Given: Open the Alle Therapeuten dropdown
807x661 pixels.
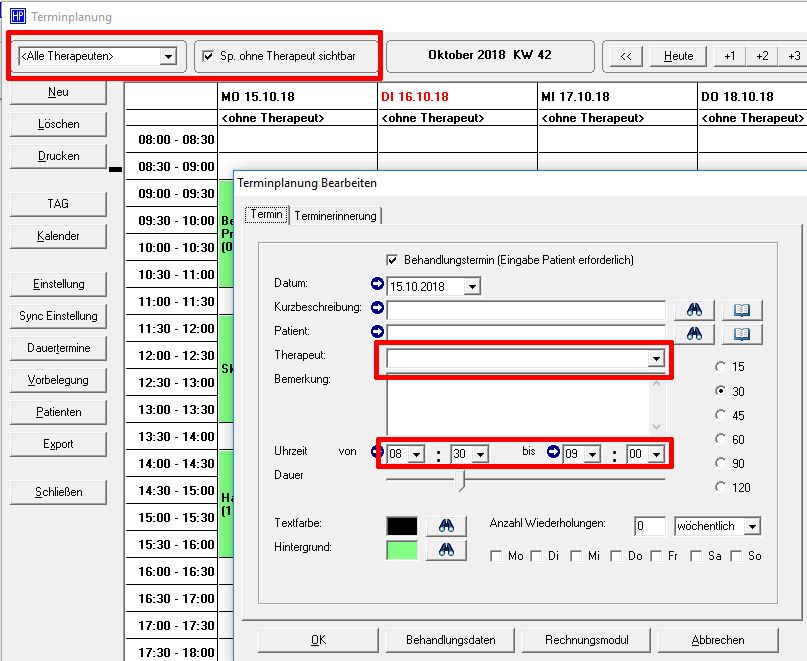Looking at the screenshot, I should point(167,57).
